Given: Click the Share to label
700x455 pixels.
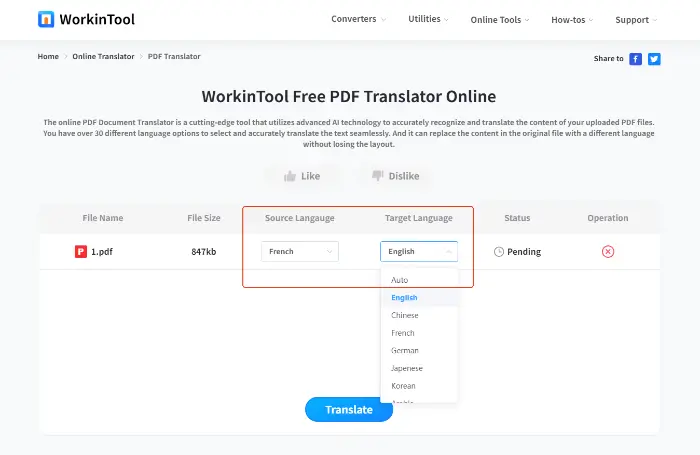Looking at the screenshot, I should (x=608, y=58).
